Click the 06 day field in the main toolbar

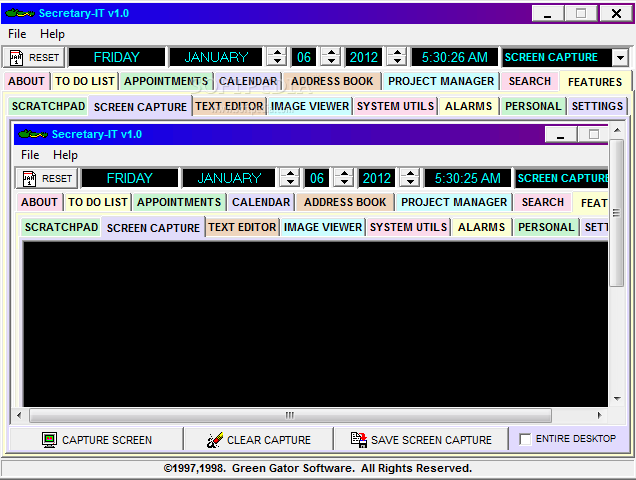304,57
